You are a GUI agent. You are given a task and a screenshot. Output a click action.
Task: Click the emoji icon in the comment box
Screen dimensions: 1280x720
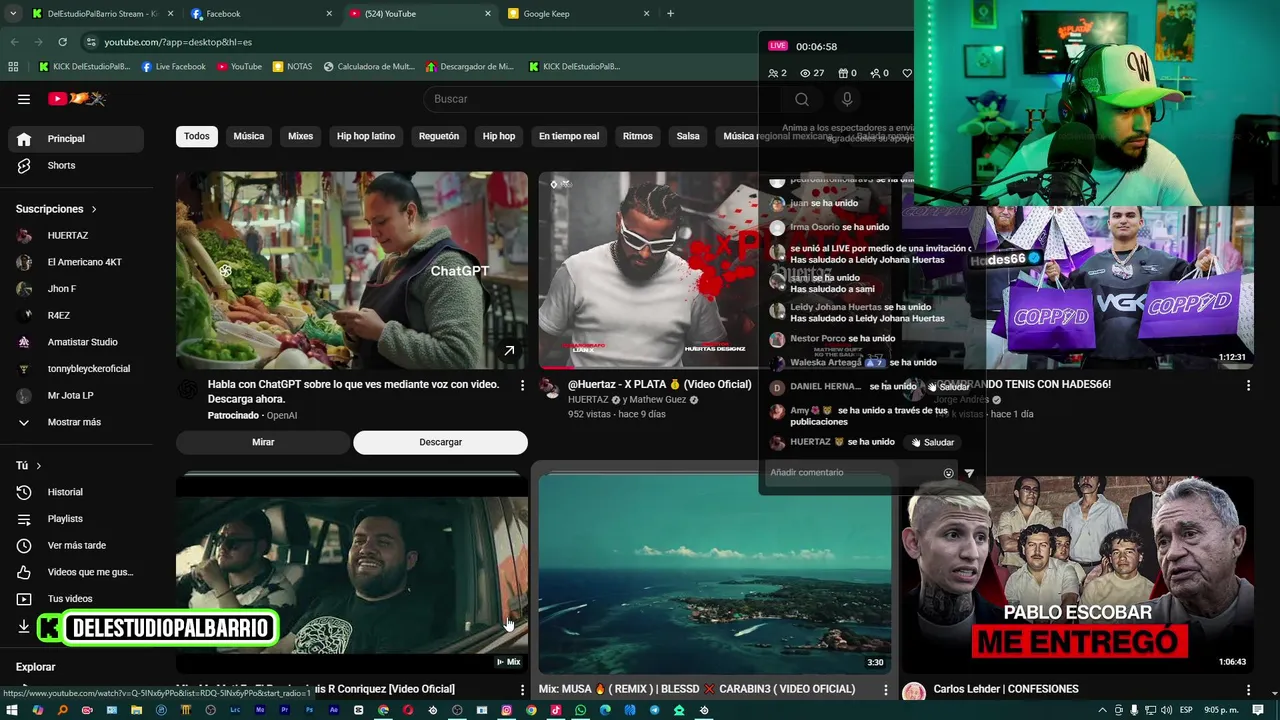pos(949,473)
